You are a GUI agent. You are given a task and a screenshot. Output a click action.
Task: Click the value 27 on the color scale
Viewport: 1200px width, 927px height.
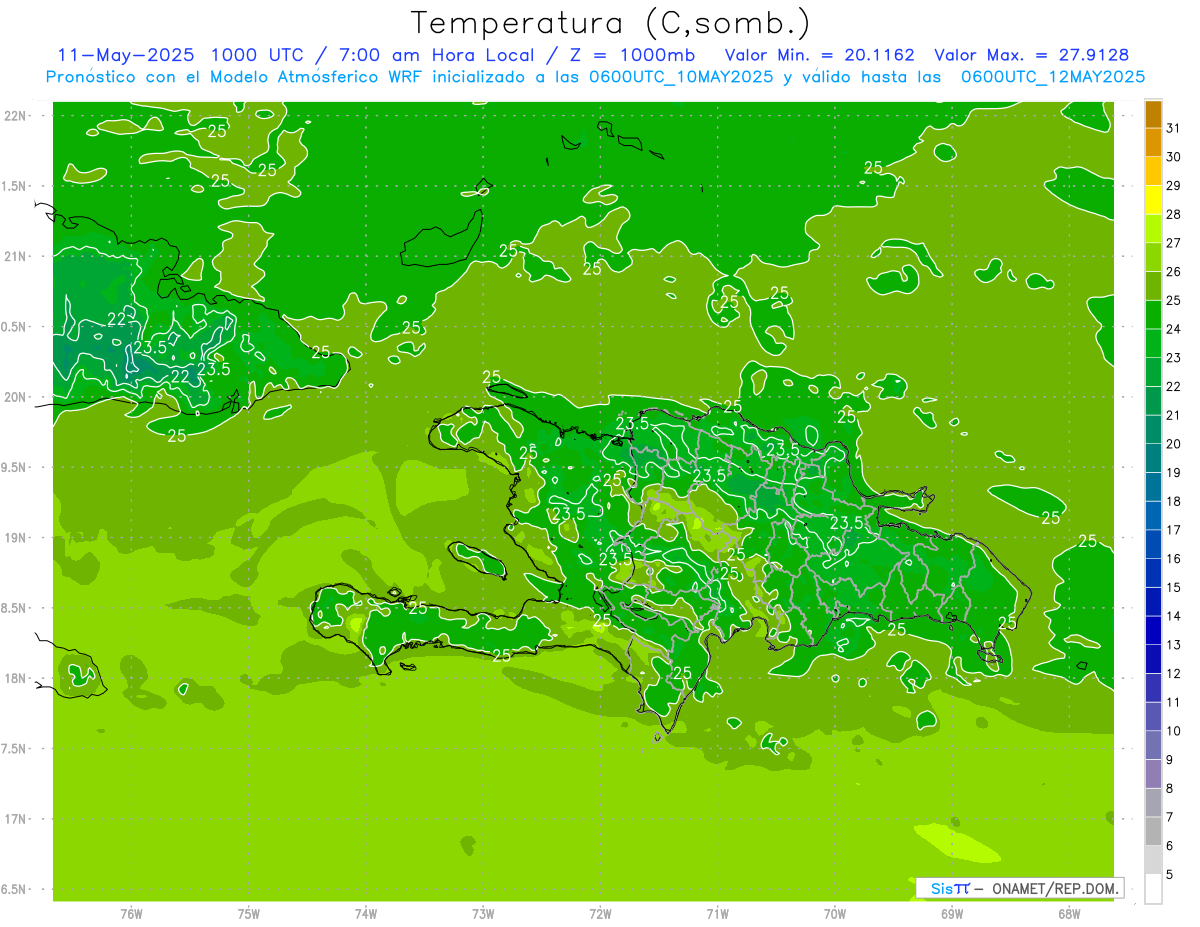[x=1173, y=243]
